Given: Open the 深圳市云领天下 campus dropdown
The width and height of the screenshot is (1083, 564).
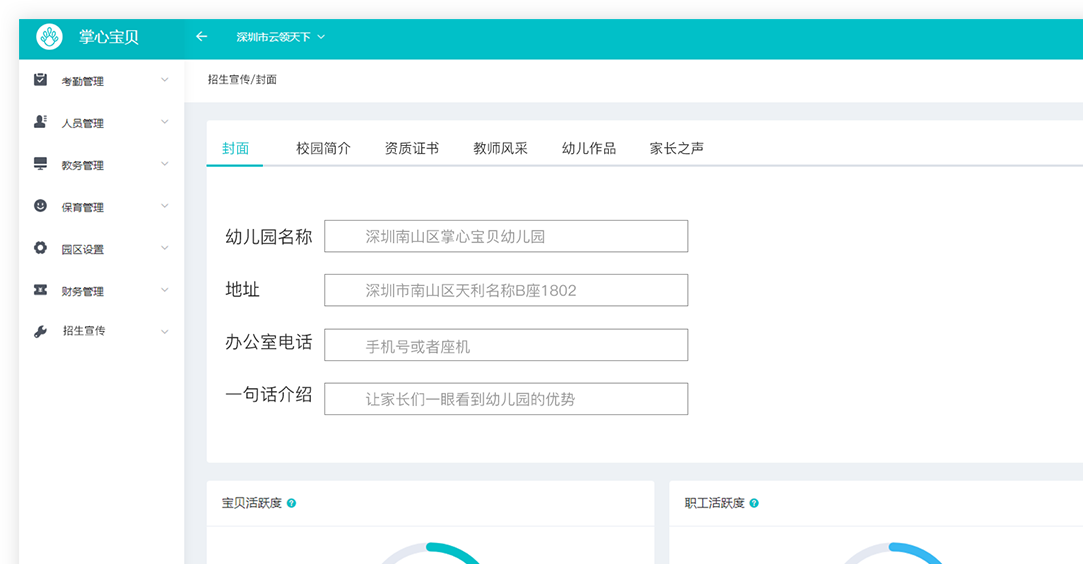Looking at the screenshot, I should click(280, 37).
